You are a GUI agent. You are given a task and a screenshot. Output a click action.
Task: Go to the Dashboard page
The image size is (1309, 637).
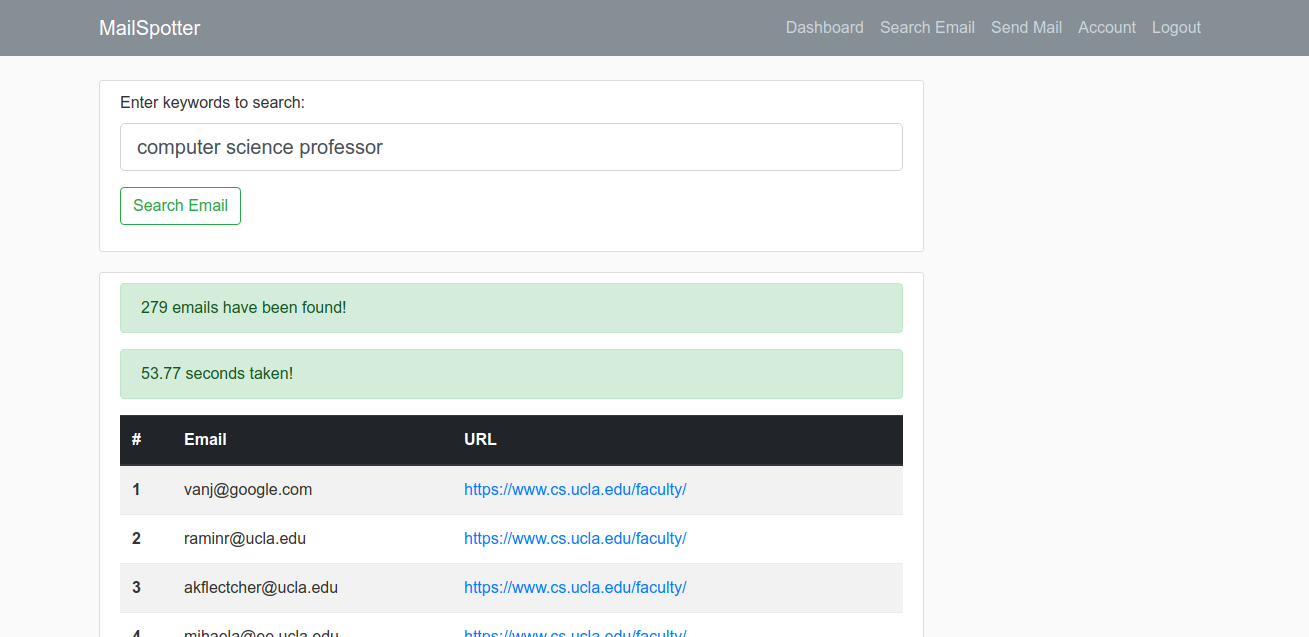[x=824, y=28]
